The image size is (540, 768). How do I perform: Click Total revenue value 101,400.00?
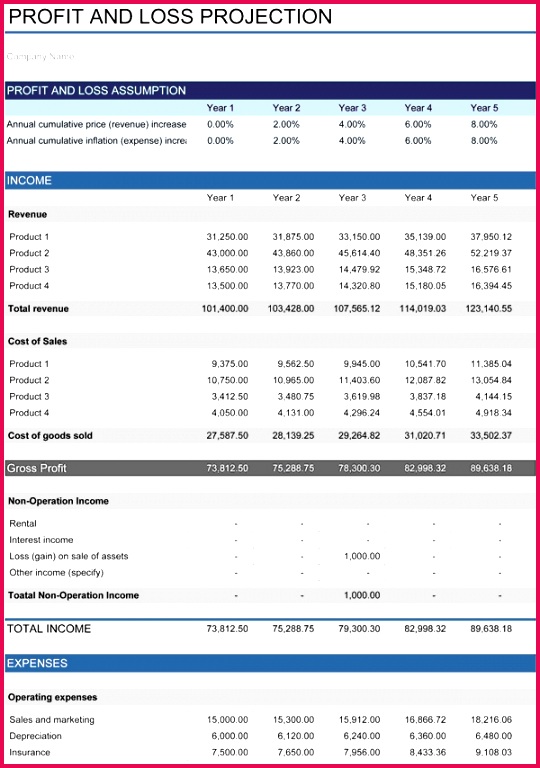(x=225, y=309)
